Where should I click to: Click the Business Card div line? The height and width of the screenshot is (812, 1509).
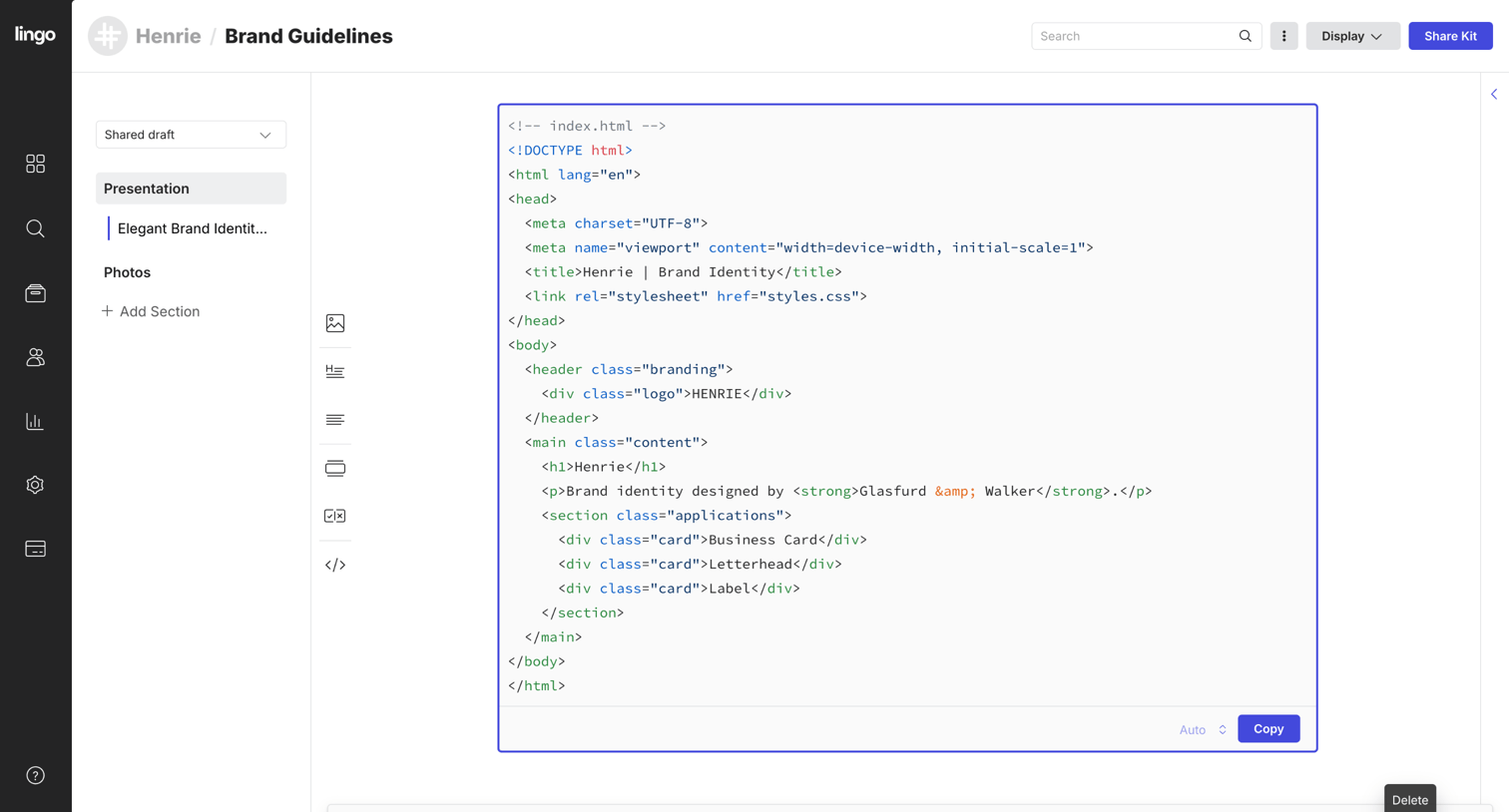(713, 540)
